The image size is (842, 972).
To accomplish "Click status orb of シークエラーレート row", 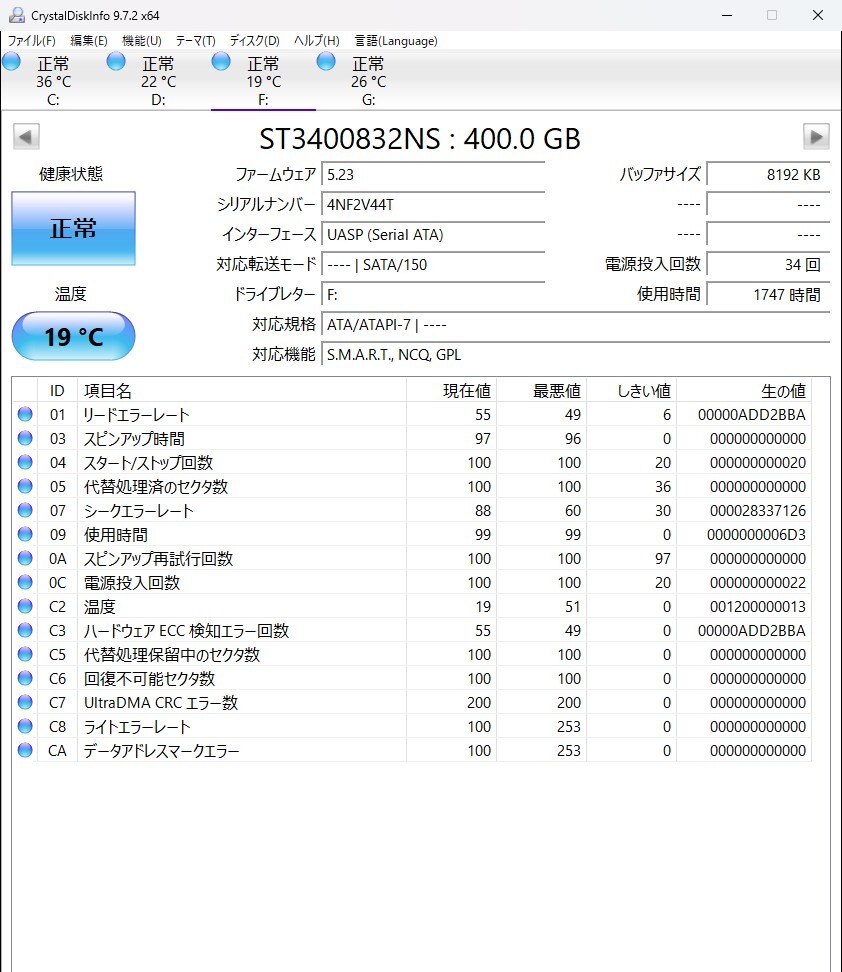I will click(25, 510).
